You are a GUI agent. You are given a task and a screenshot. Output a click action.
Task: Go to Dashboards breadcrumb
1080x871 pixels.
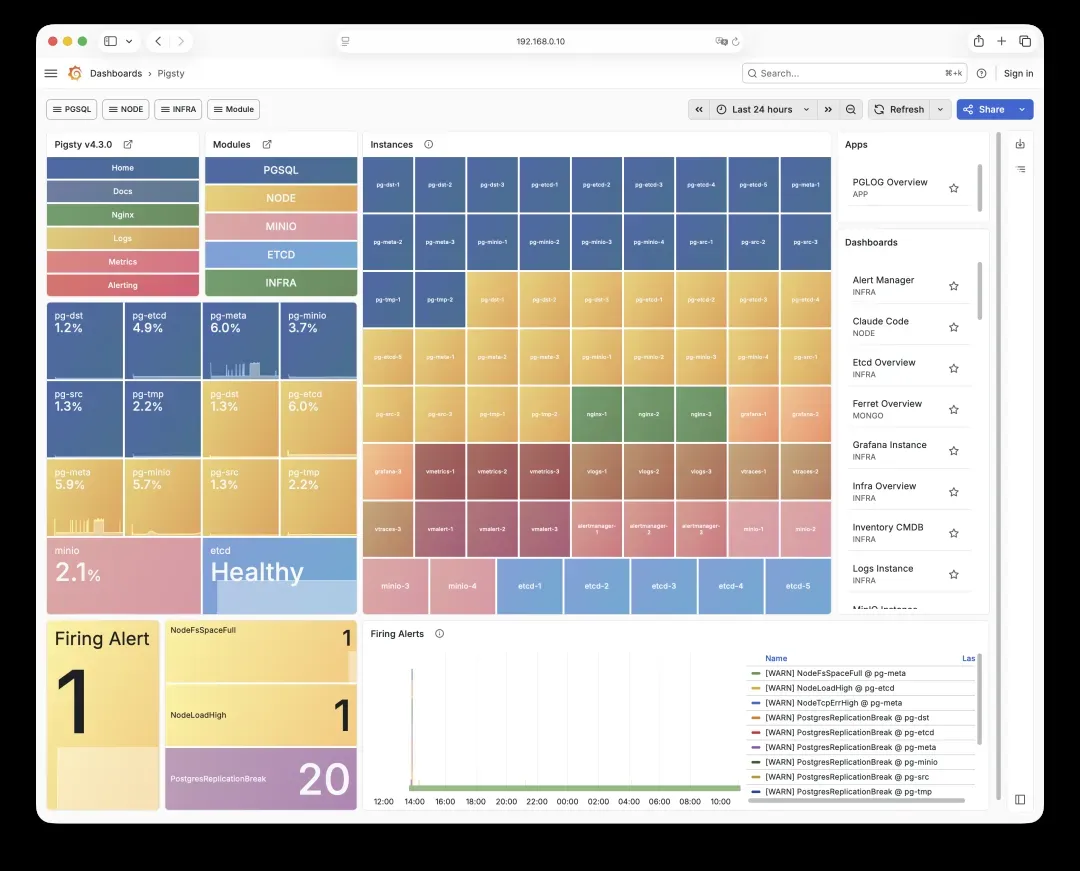click(116, 74)
